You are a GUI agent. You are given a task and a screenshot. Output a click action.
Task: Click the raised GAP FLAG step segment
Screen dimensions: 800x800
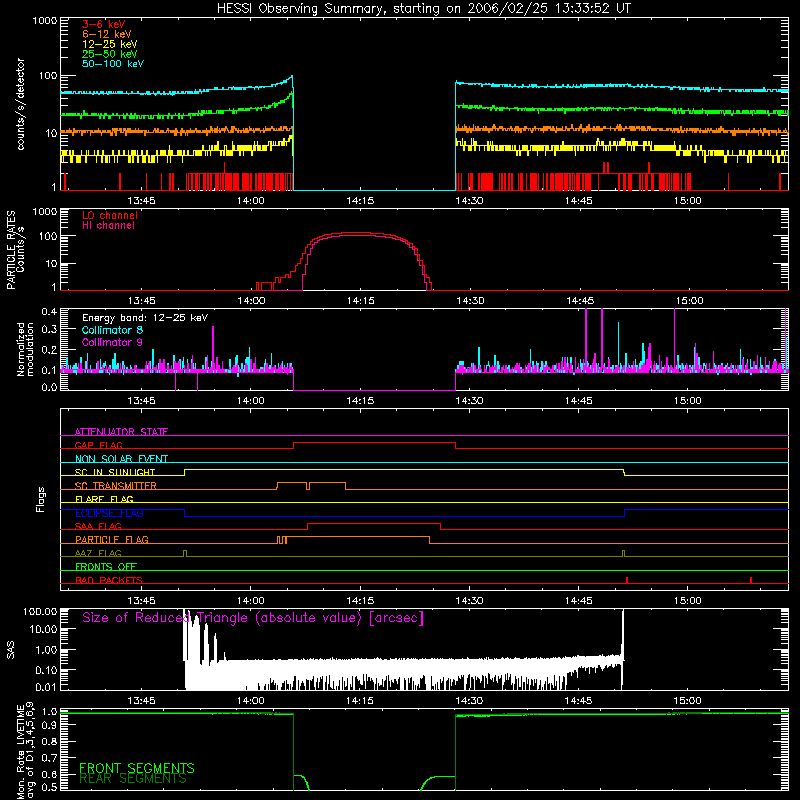coord(374,443)
